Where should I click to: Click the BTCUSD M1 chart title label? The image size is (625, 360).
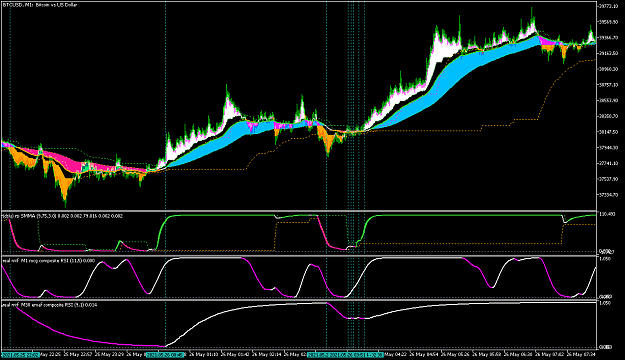(x=40, y=5)
